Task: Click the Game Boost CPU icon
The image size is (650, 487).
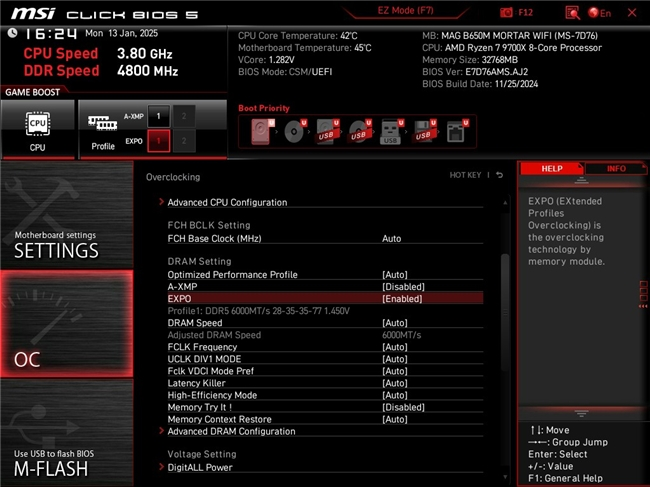Action: (x=38, y=129)
